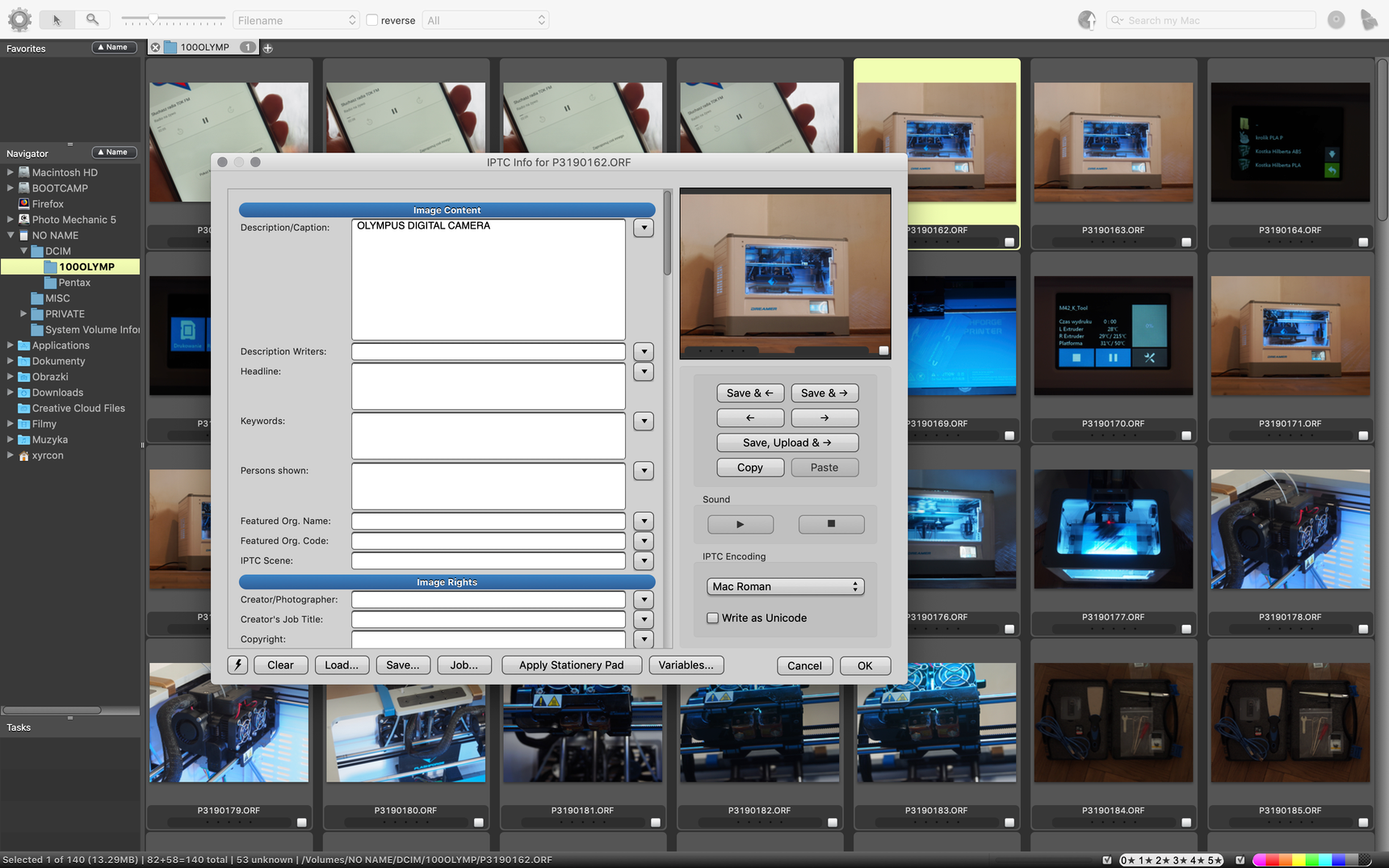
Task: Select the Obrazki folder in Navigator
Action: point(43,377)
